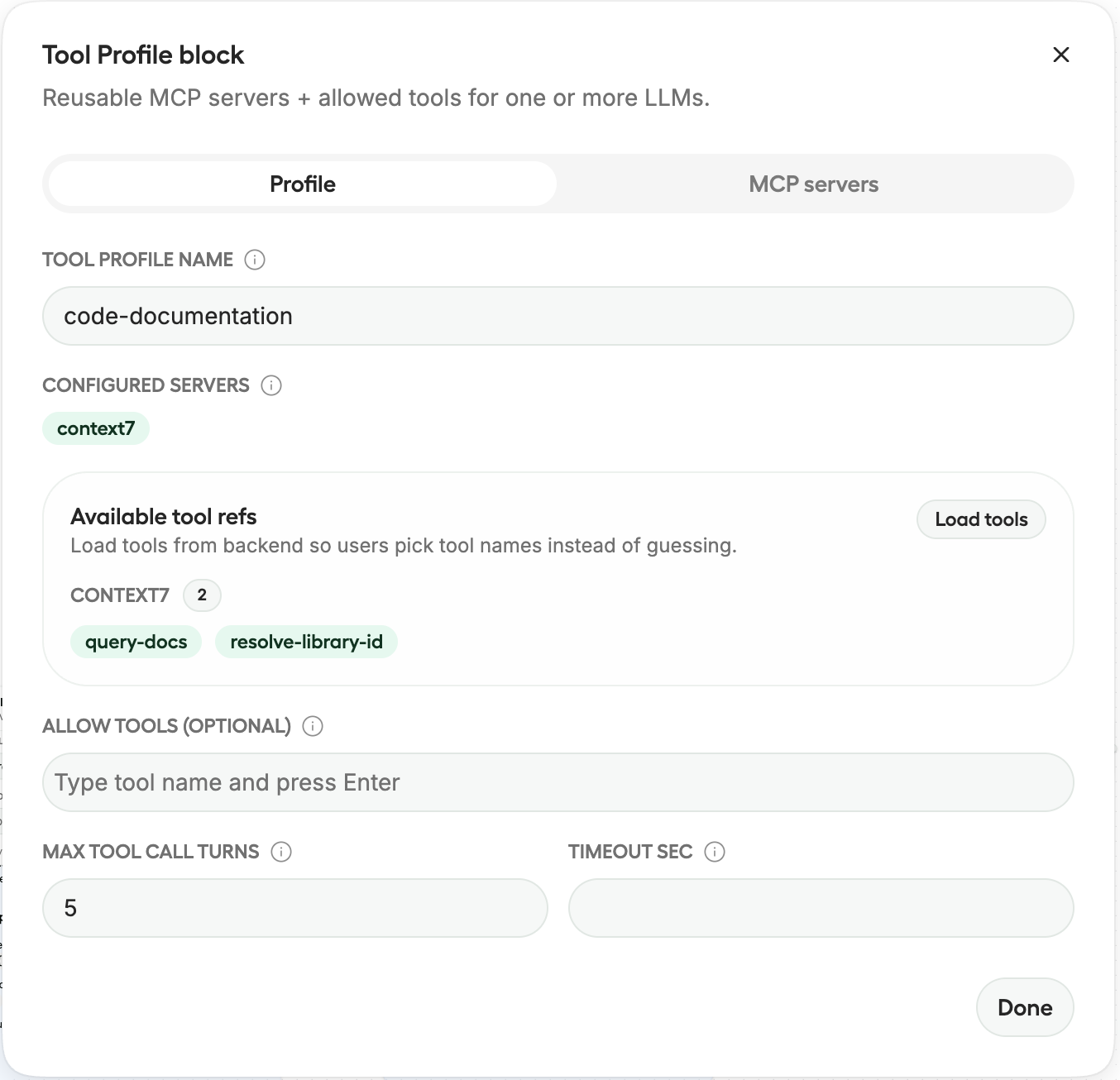Open the MCP servers tab
The image size is (1120, 1080).
coord(813,184)
